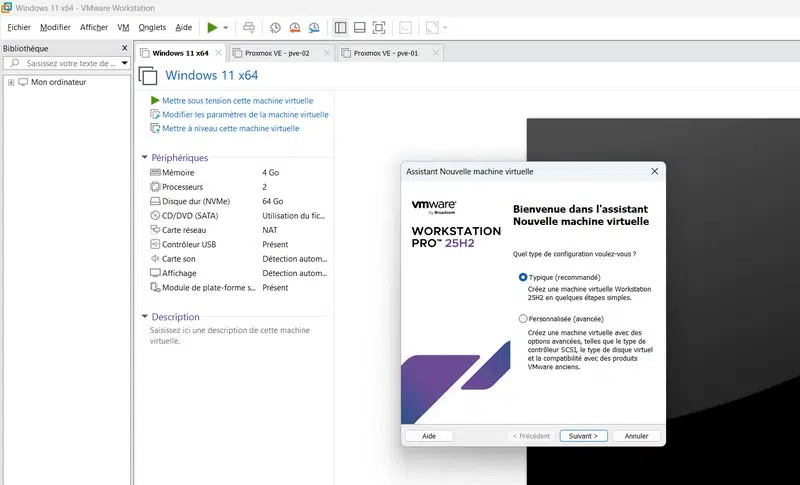Open the stretch display dropdown arrow
Viewport: 800px width, 485px height.
[445, 28]
